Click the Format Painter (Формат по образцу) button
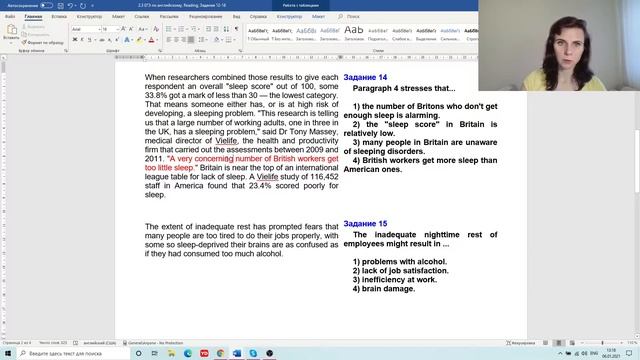The width and height of the screenshot is (640, 360). pyautogui.click(x=42, y=42)
